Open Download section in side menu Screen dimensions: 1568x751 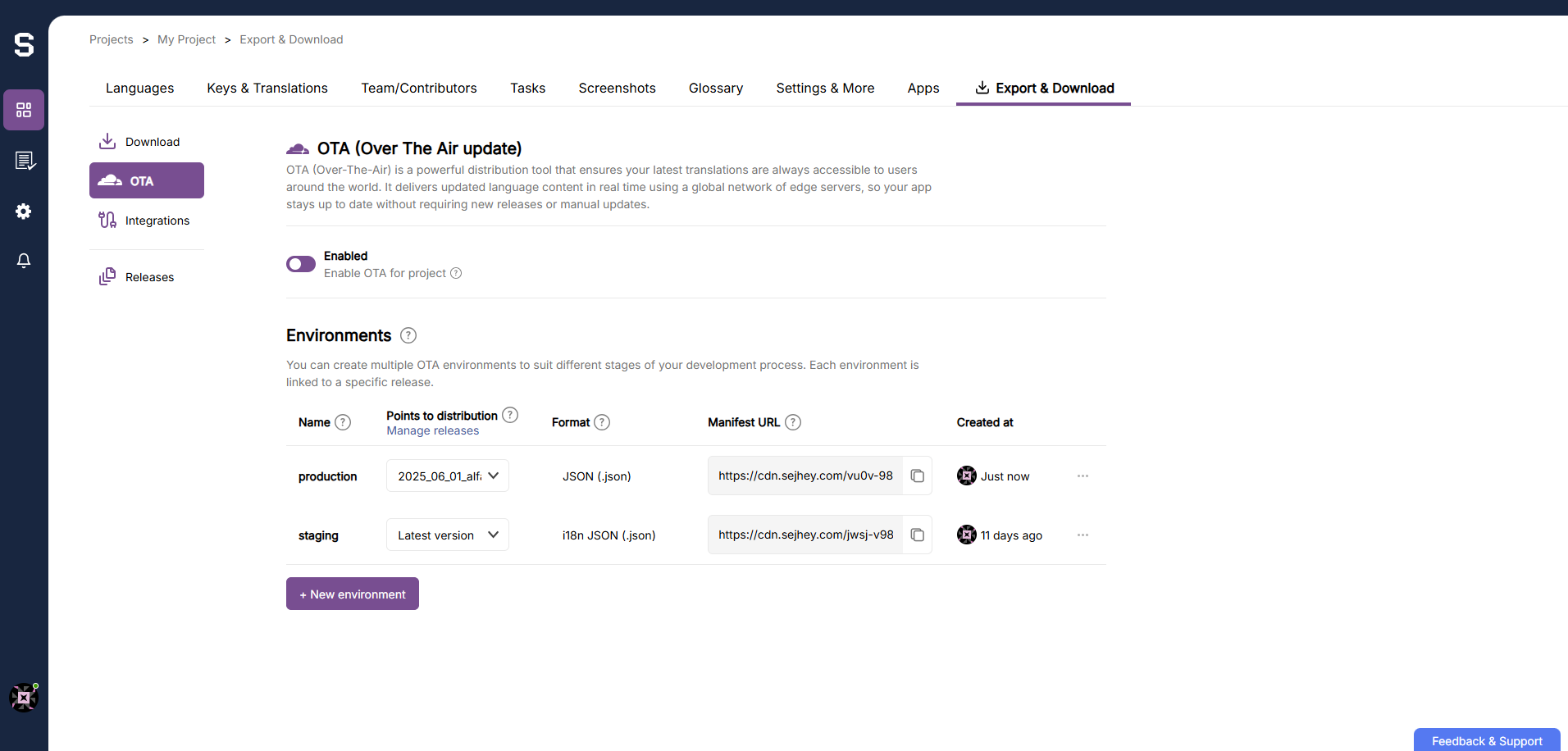[147, 142]
